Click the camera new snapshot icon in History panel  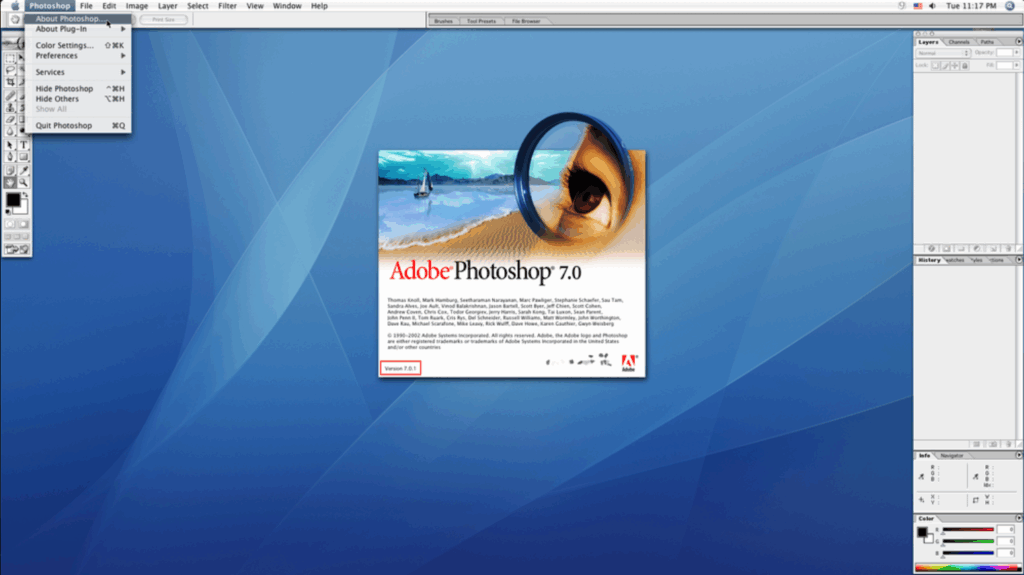pos(993,444)
